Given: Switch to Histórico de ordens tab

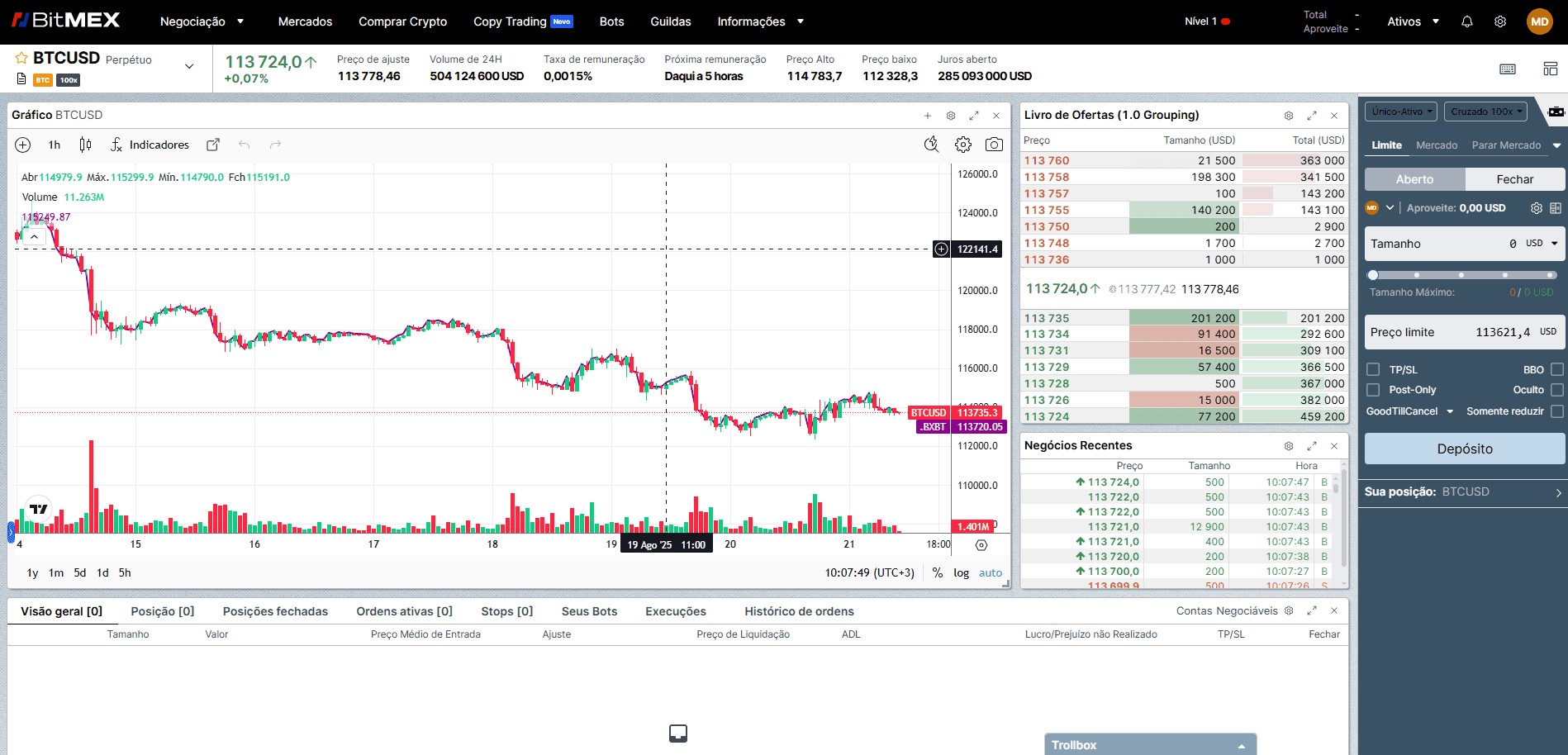Looking at the screenshot, I should pos(799,611).
